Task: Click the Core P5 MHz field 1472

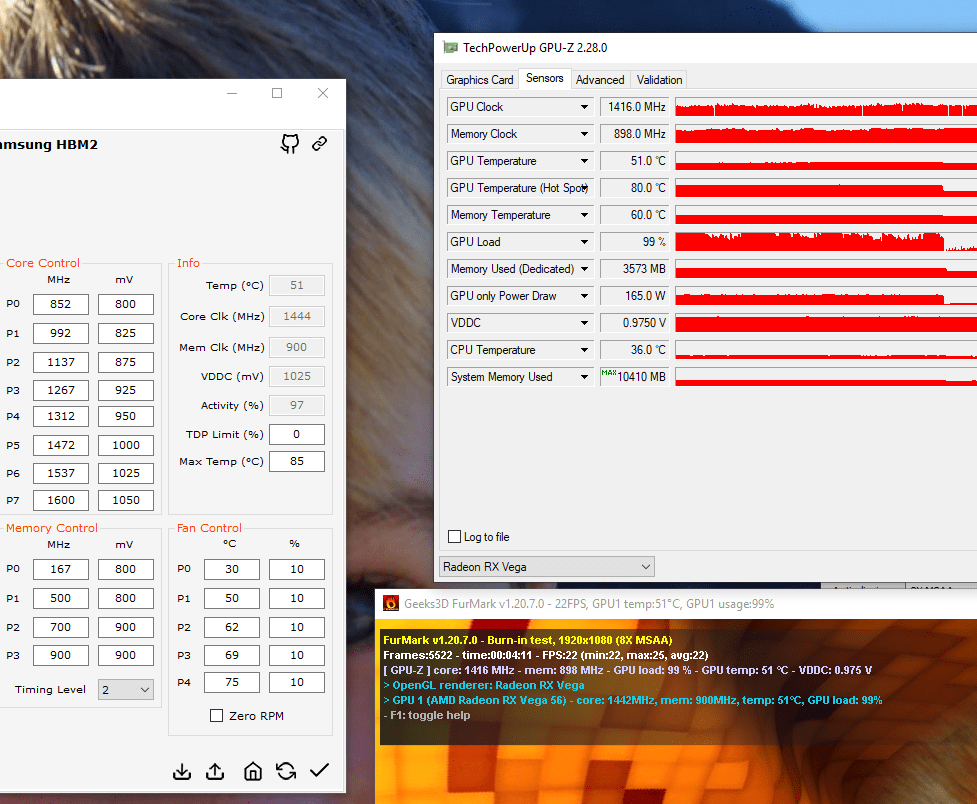Action: (60, 445)
